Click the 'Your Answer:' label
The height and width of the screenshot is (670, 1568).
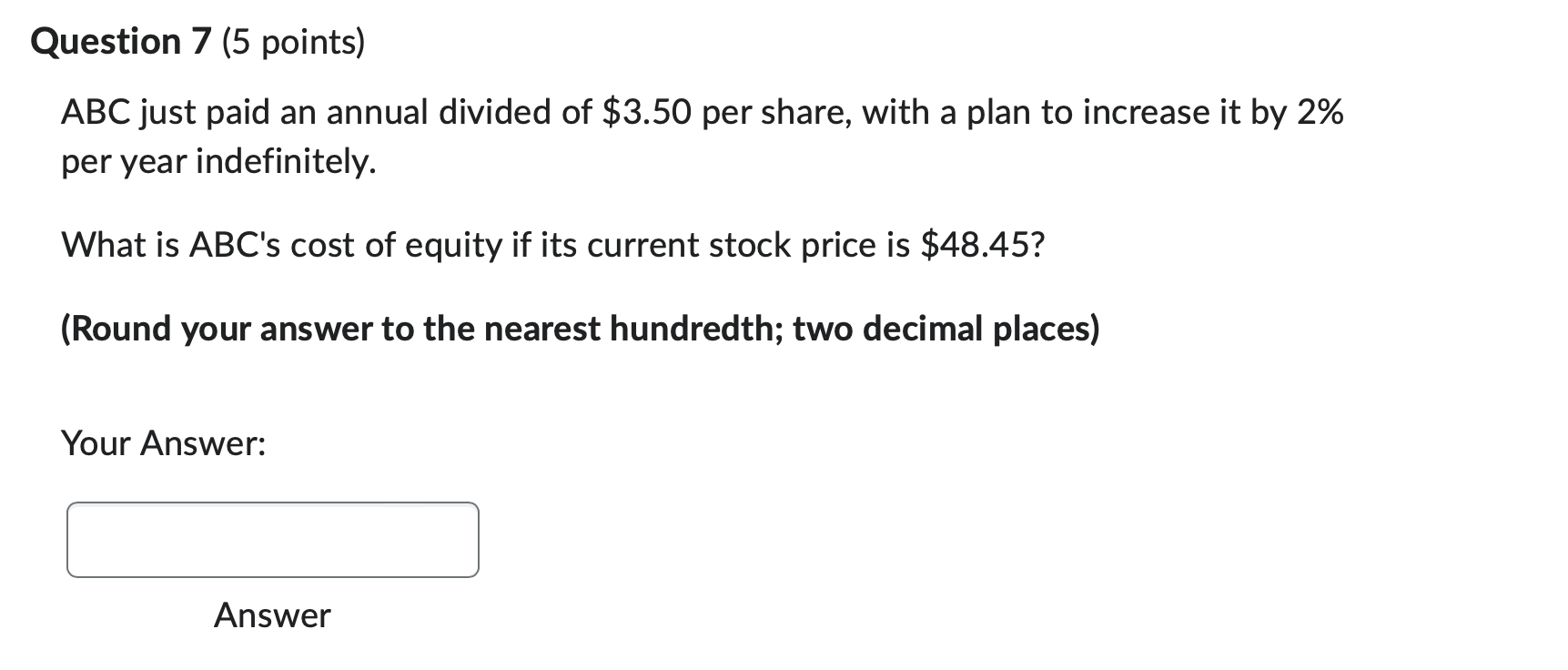[162, 444]
